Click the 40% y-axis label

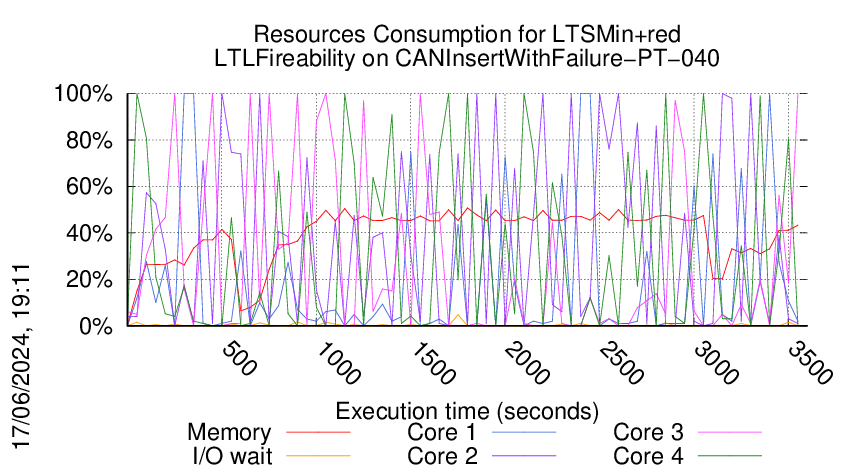click(89, 234)
